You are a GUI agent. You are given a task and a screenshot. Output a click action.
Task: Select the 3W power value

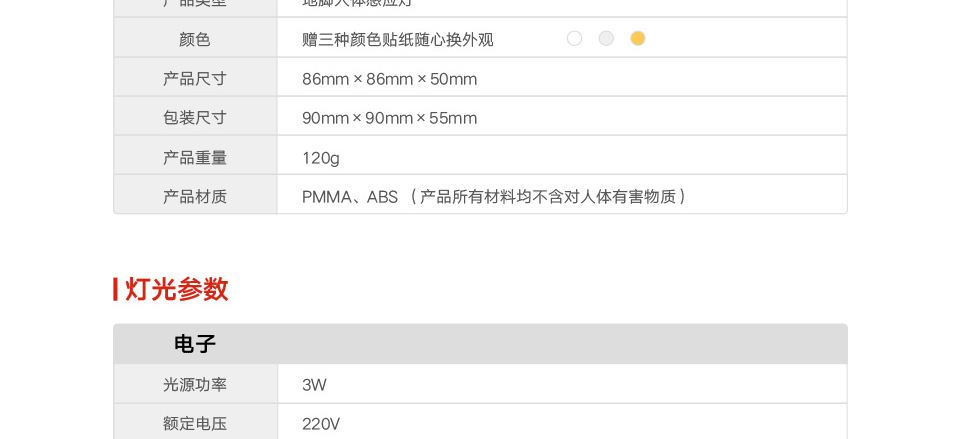coord(314,385)
